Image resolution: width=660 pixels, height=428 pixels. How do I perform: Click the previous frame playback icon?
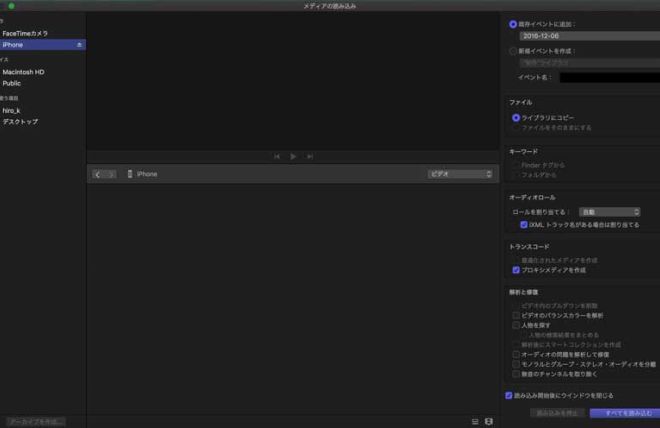(277, 157)
